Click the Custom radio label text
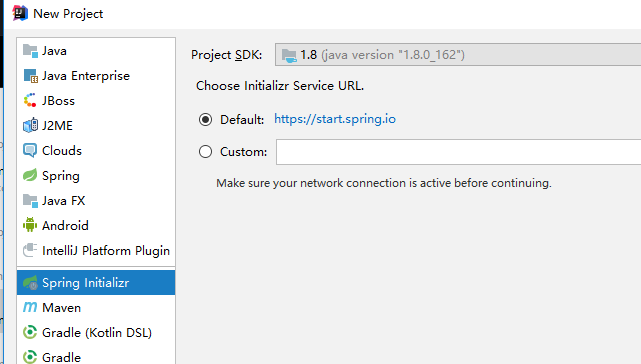The height and width of the screenshot is (364, 641). tap(243, 152)
